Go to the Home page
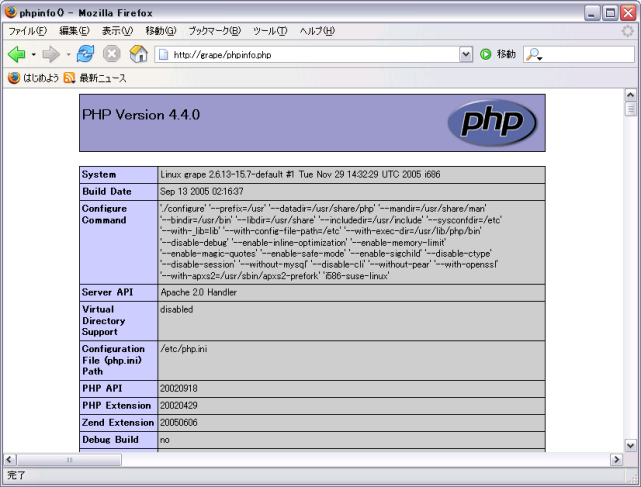This screenshot has width=641, height=487. 138,54
